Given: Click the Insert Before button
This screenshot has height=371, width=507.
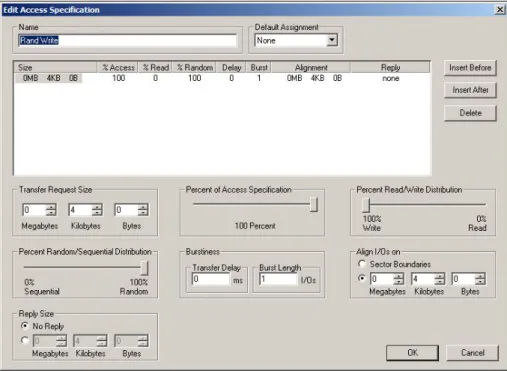Looking at the screenshot, I should [470, 68].
